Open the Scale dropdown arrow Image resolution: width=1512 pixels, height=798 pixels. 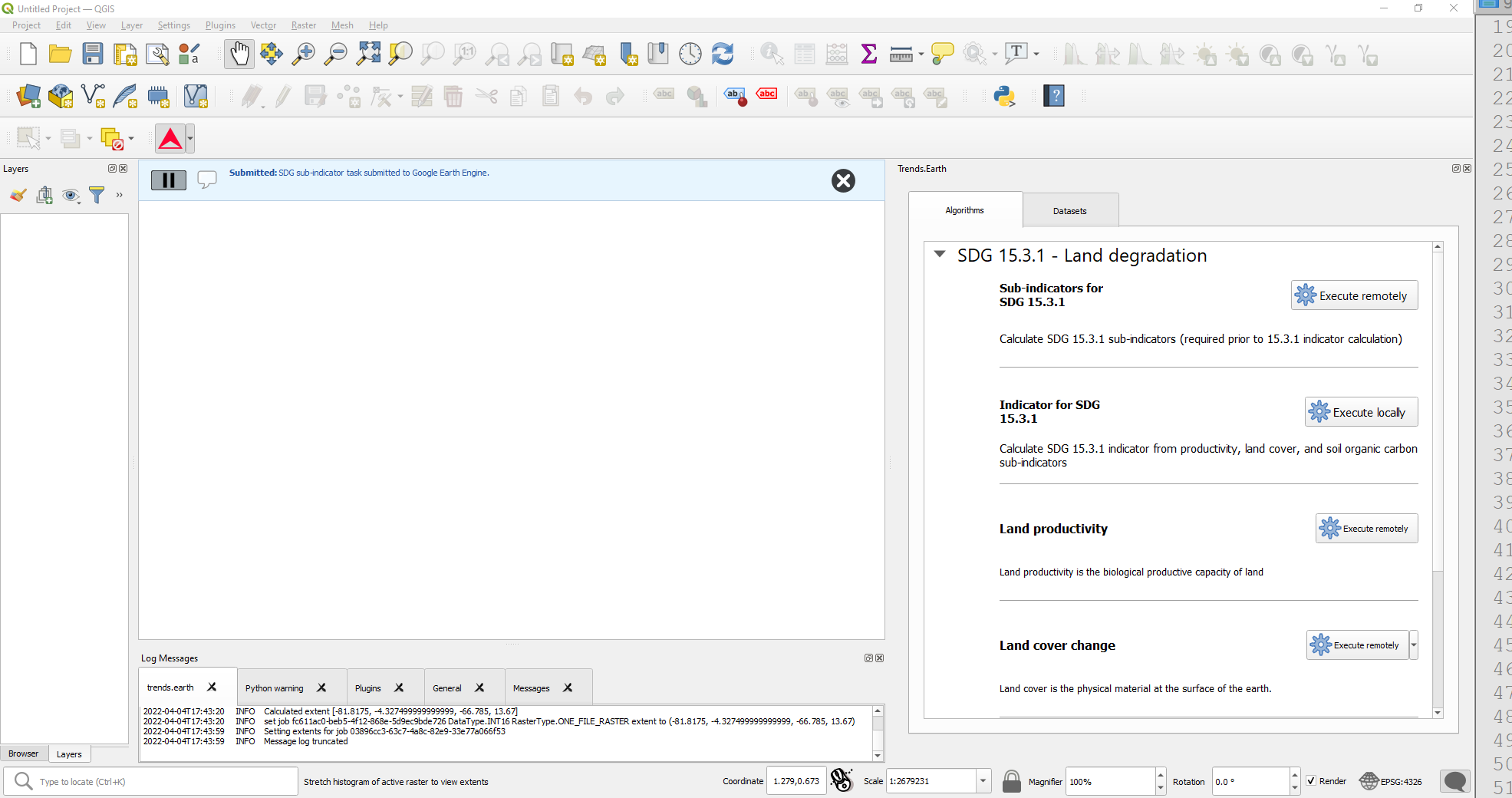983,781
